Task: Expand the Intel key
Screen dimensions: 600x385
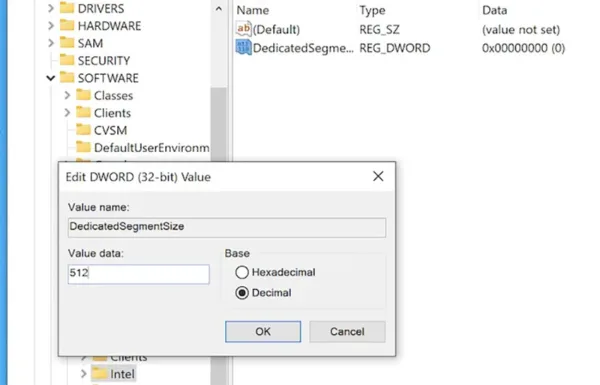Action: point(83,374)
